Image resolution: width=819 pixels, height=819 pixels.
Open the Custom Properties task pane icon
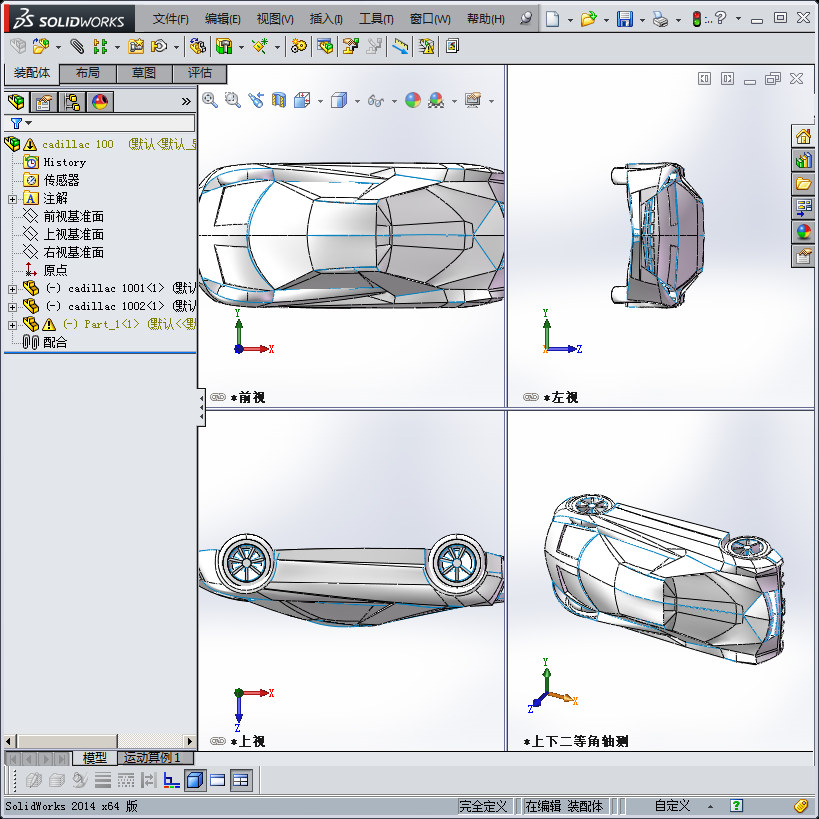tap(803, 256)
